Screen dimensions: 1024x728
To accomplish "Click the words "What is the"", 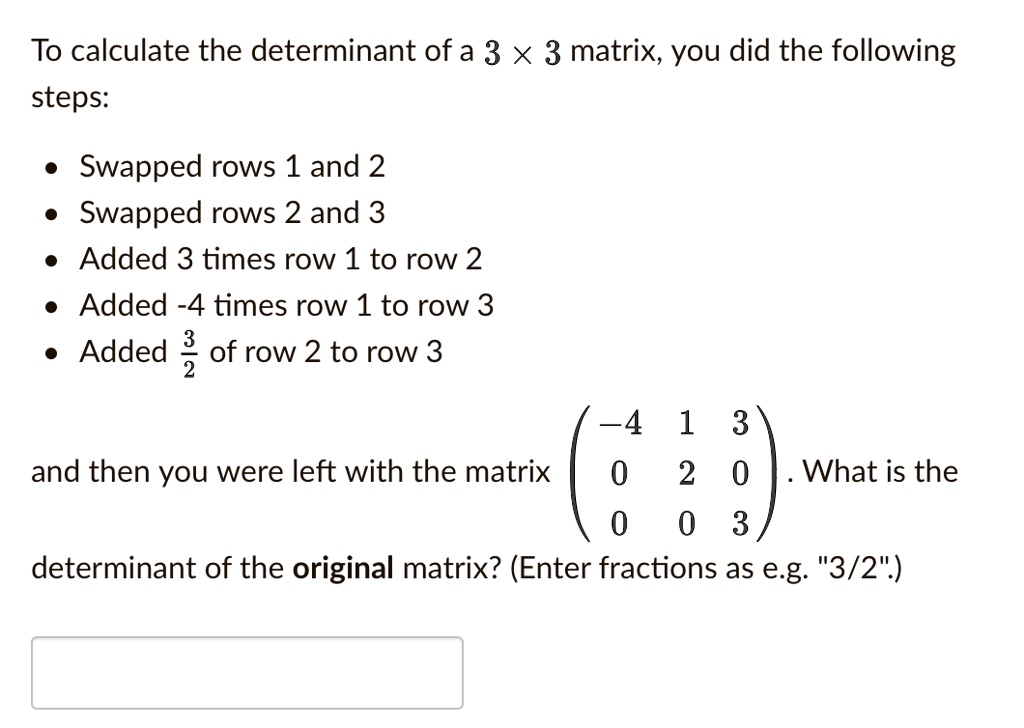I will click(880, 471).
